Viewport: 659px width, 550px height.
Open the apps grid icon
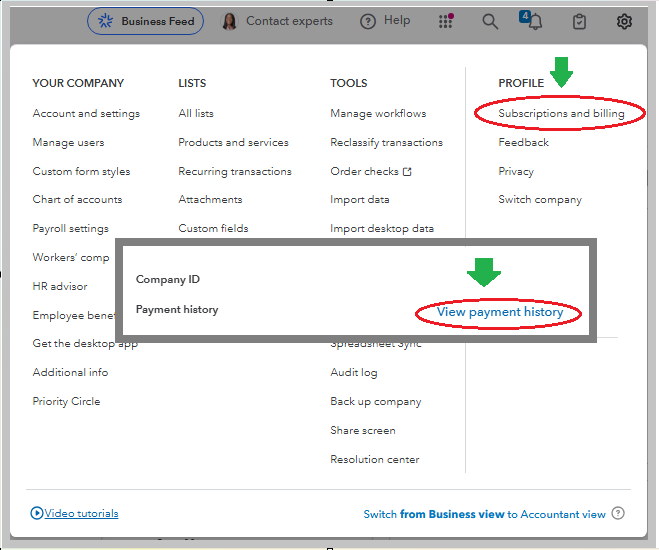[x=445, y=21]
